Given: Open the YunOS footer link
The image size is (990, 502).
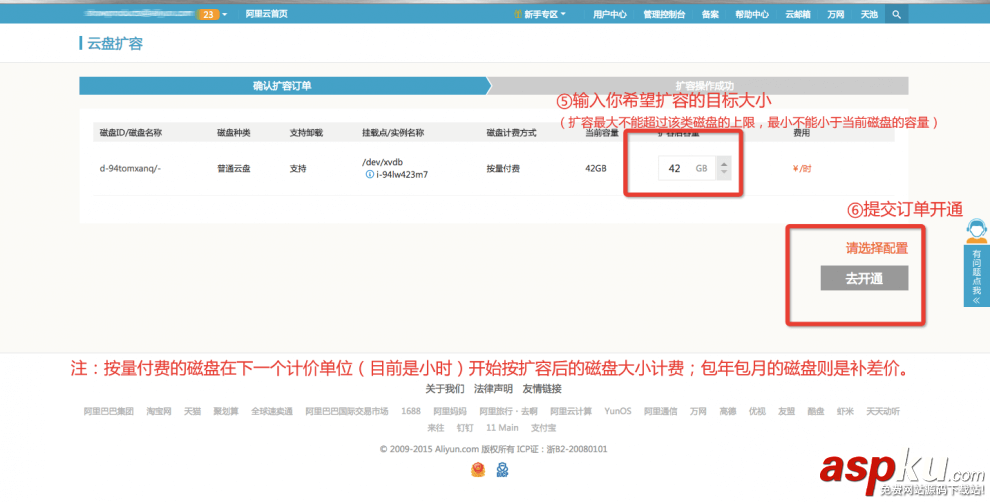Looking at the screenshot, I should pyautogui.click(x=617, y=411).
